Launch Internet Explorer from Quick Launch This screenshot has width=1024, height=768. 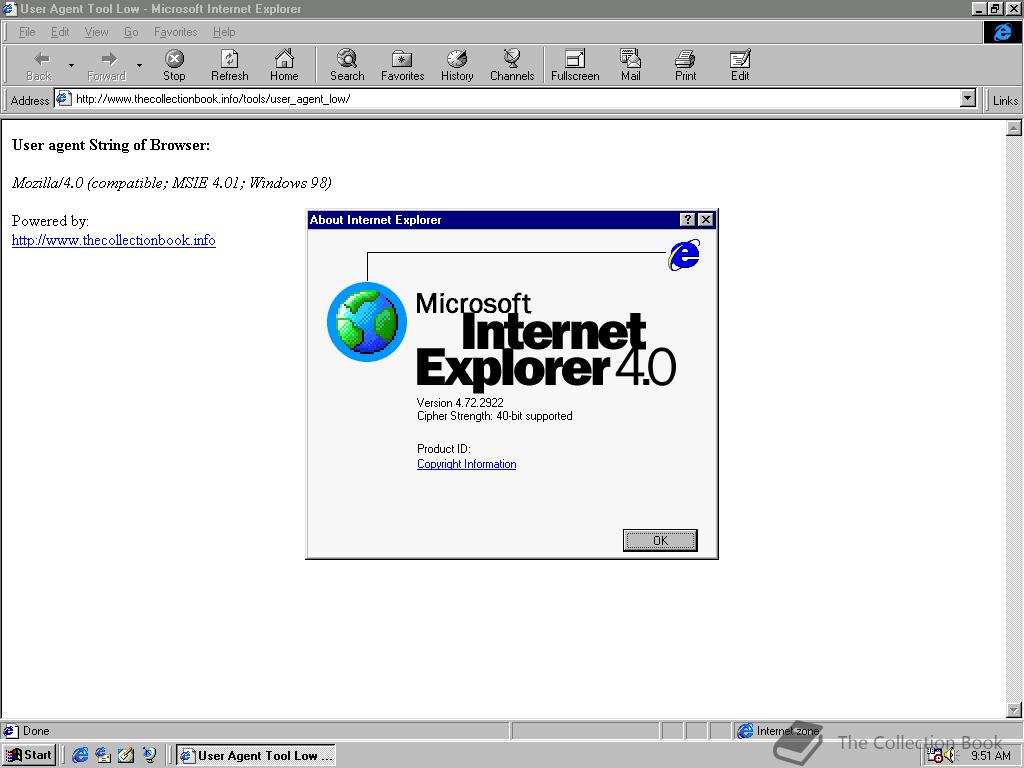click(80, 755)
